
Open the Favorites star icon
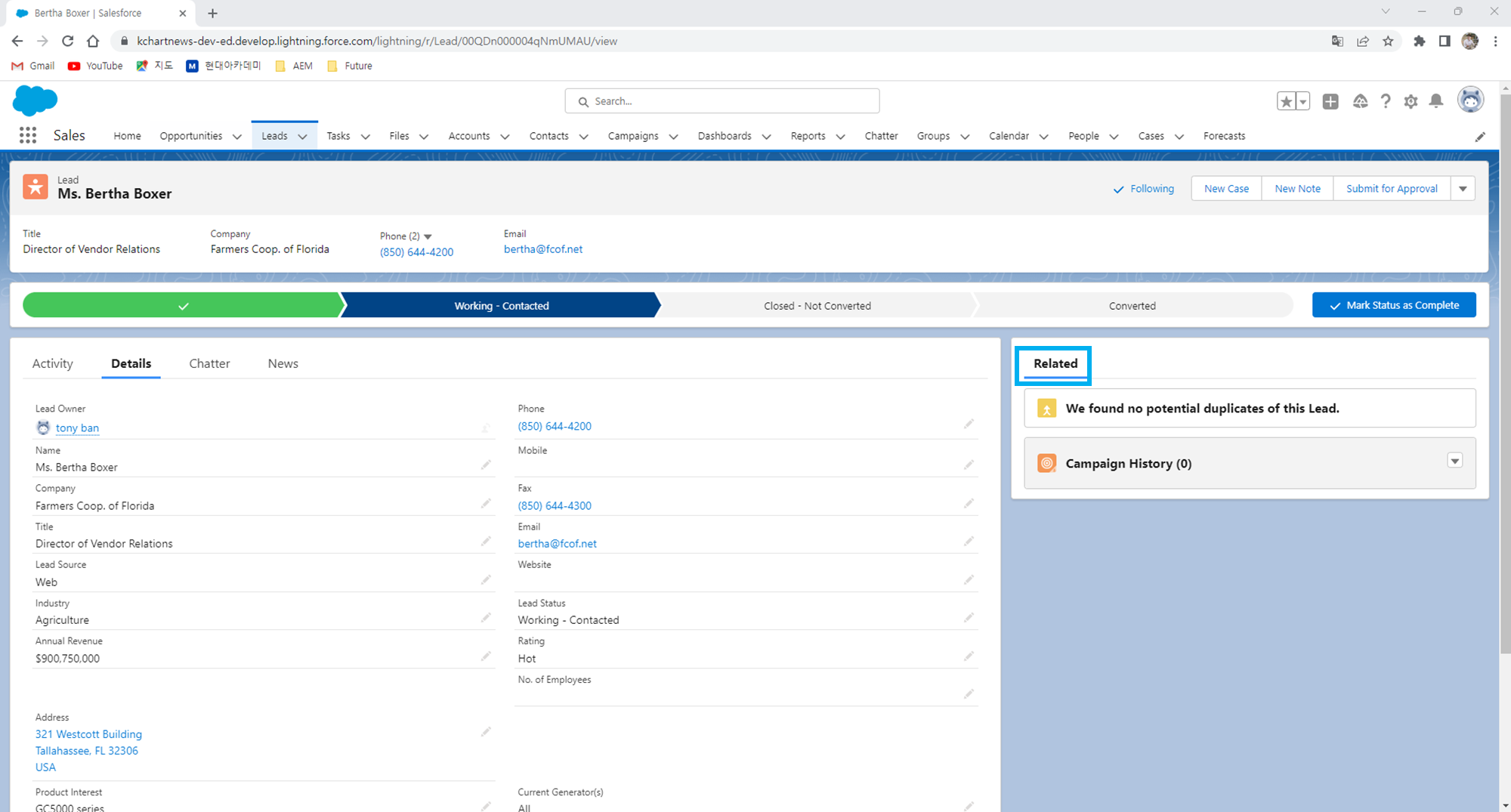pyautogui.click(x=1286, y=101)
